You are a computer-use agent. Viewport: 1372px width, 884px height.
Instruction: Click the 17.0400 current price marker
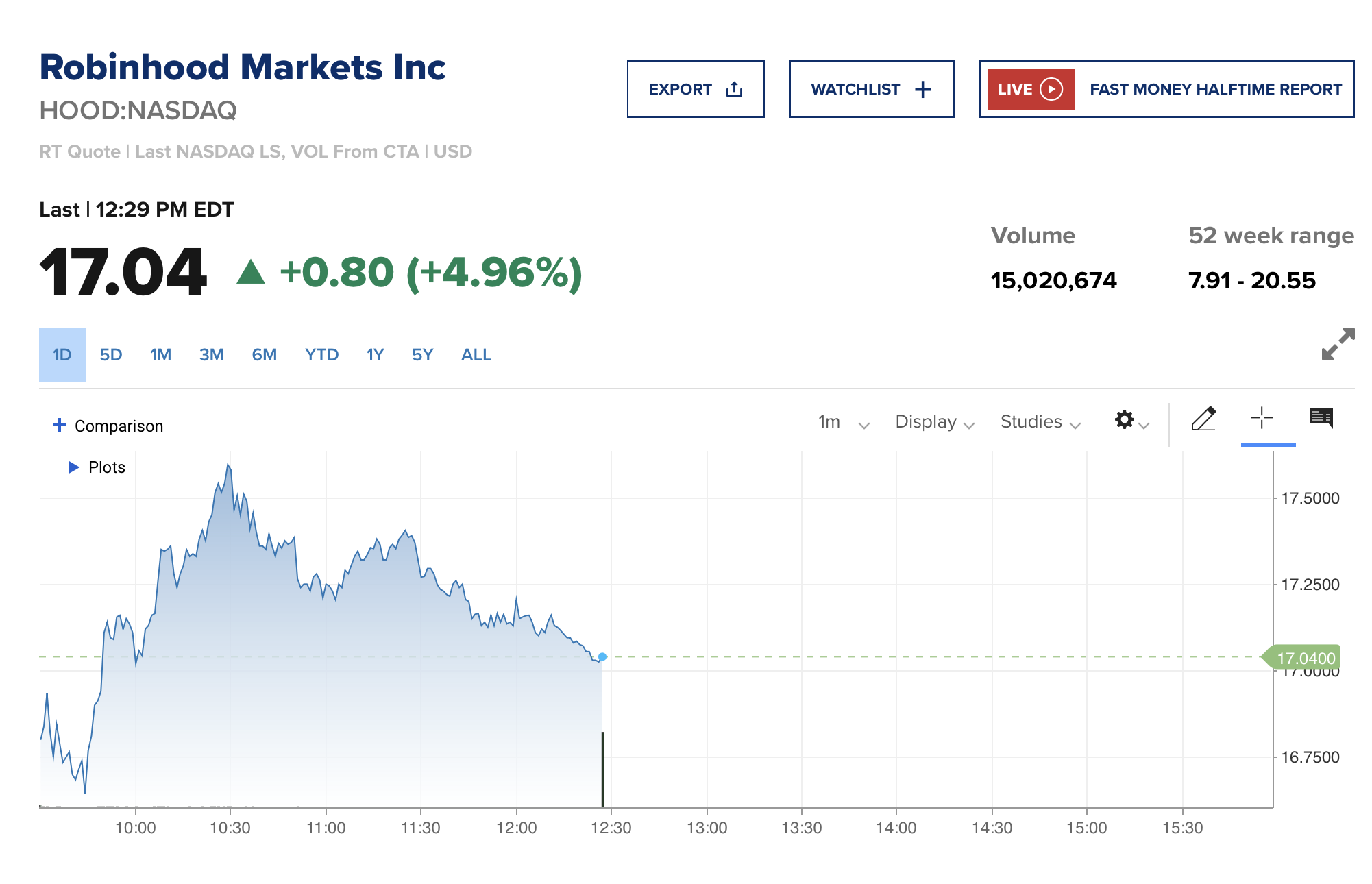coord(1305,658)
